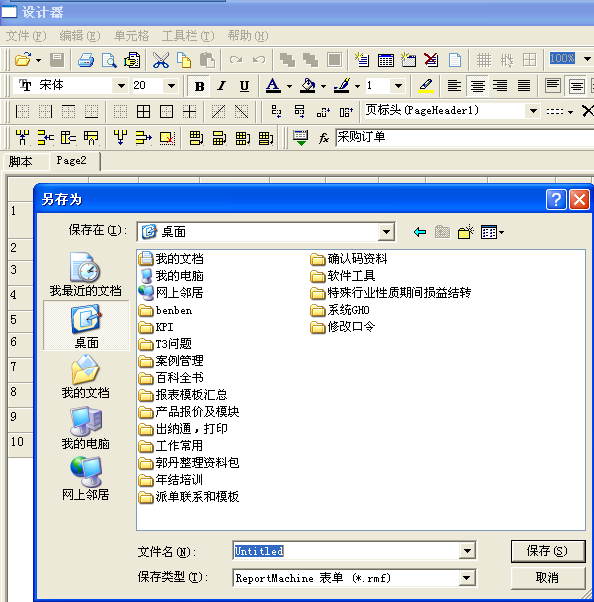
Task: Expand the 保存类型 dropdown
Action: tap(467, 578)
